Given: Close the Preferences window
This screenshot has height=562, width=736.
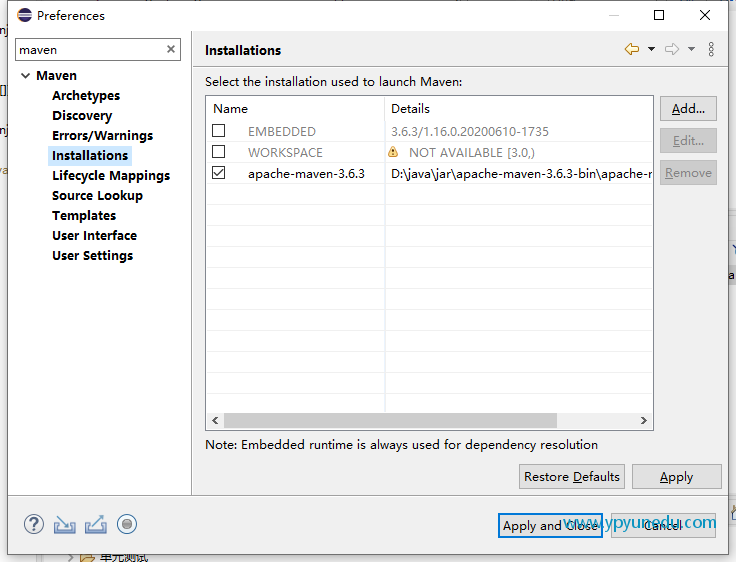Looking at the screenshot, I should pos(705,15).
